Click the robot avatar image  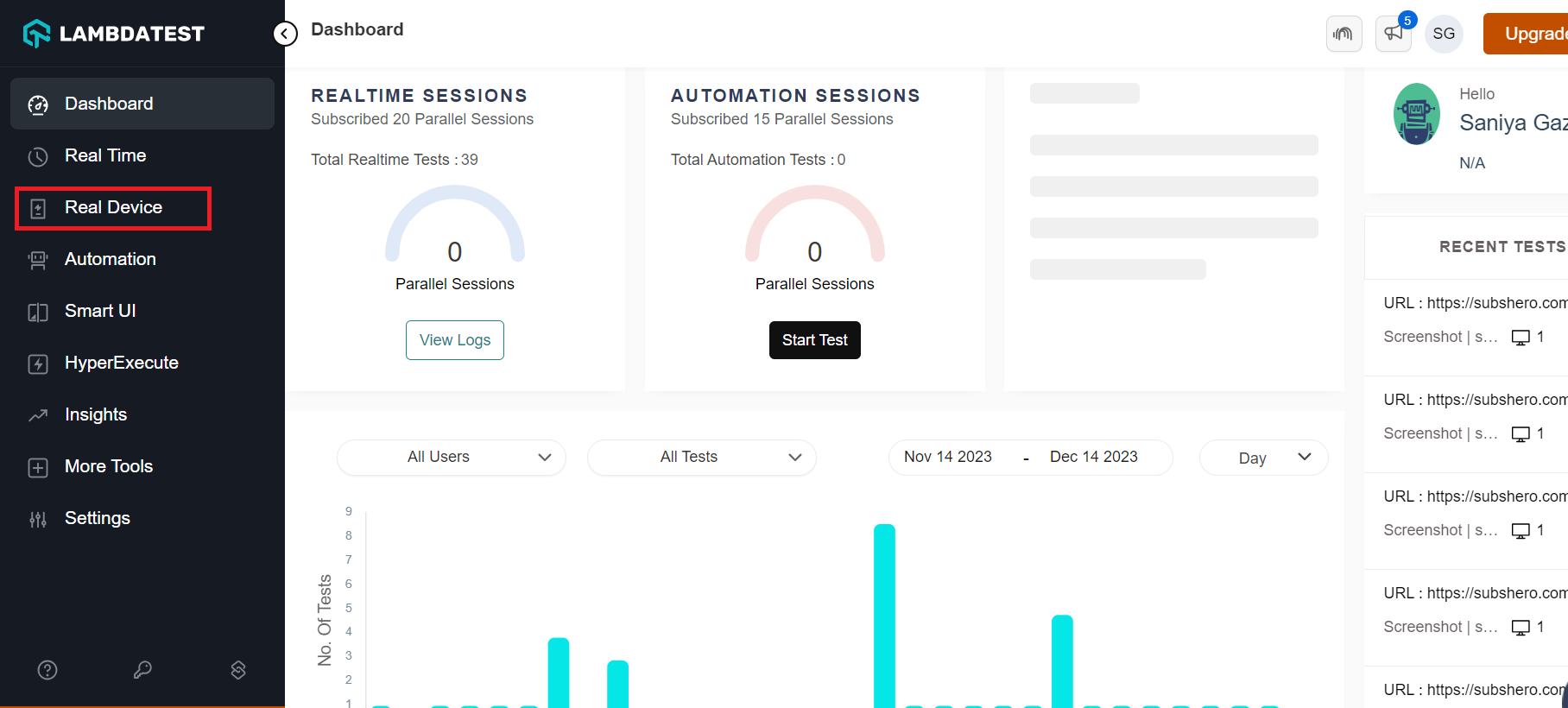pos(1416,114)
